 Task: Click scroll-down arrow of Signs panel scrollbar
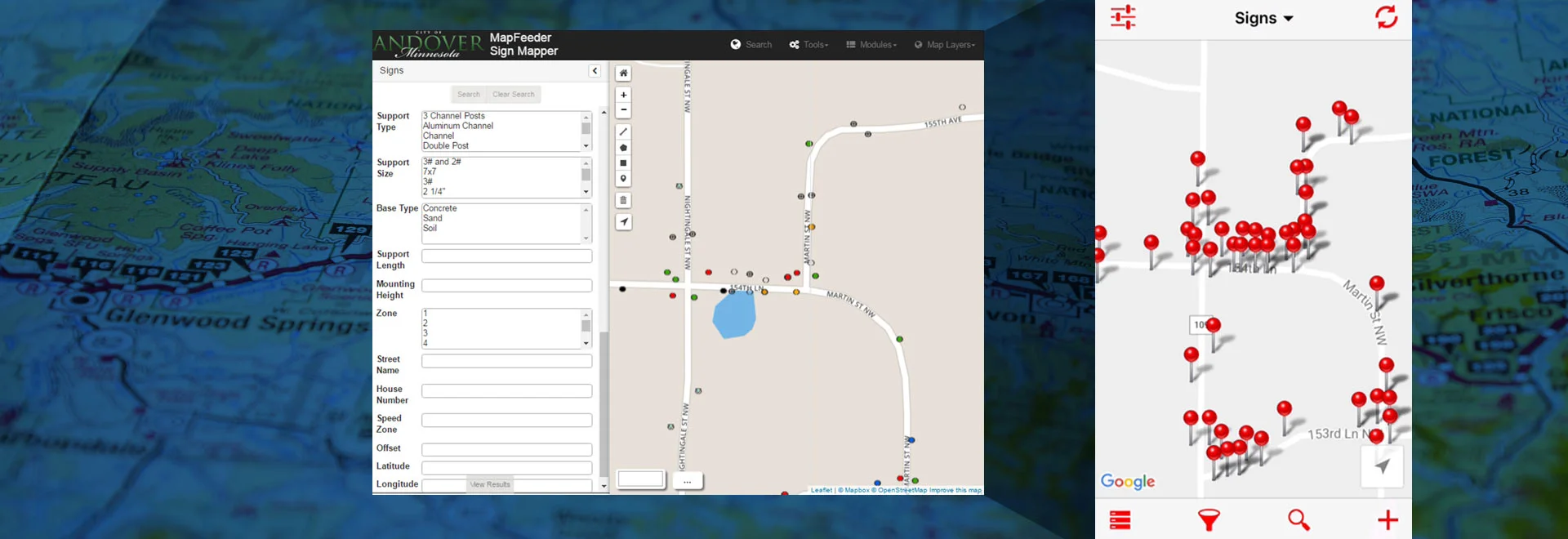(x=604, y=486)
